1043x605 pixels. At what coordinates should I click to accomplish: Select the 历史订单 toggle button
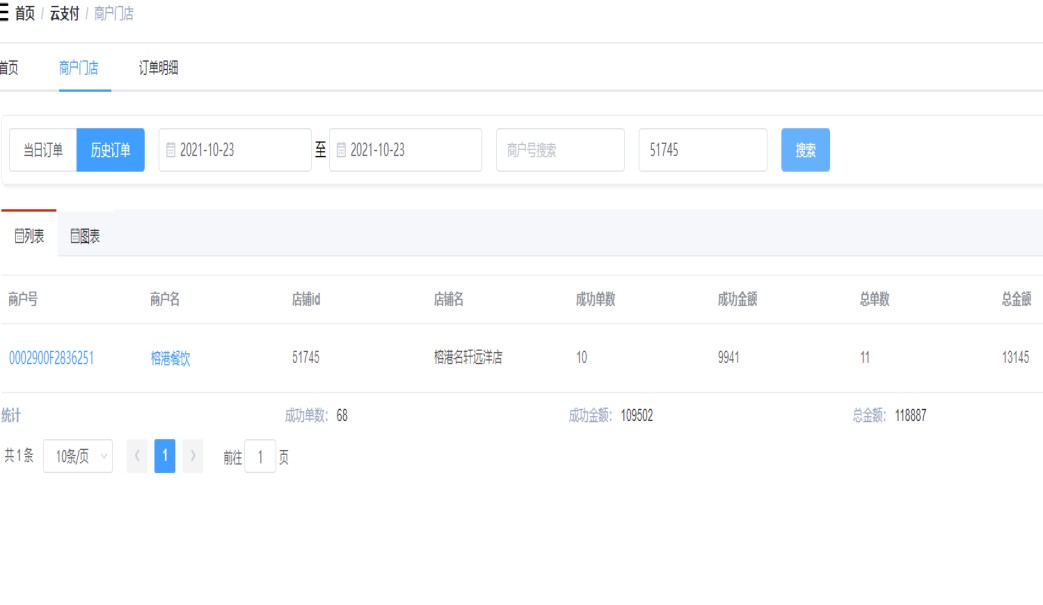pos(110,150)
